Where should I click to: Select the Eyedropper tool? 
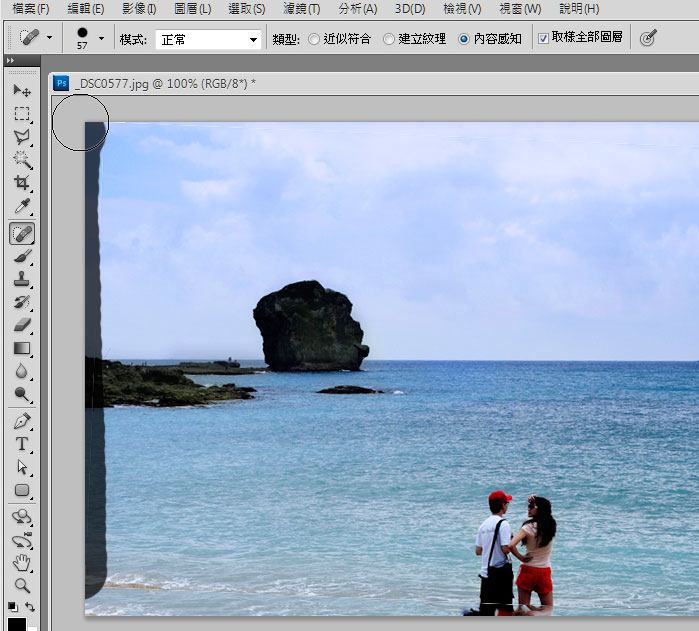pyautogui.click(x=21, y=206)
